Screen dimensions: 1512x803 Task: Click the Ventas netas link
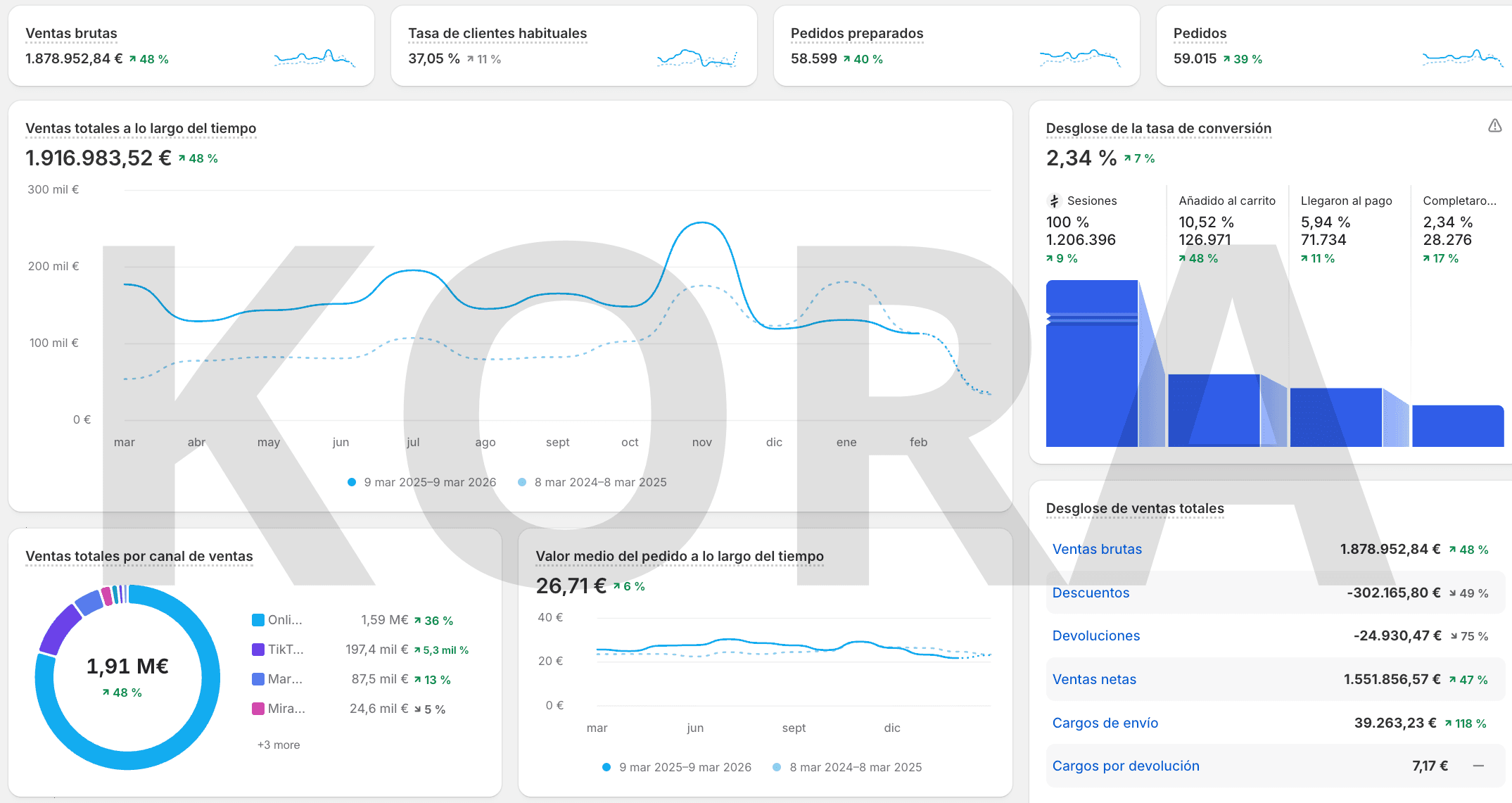pos(1094,679)
